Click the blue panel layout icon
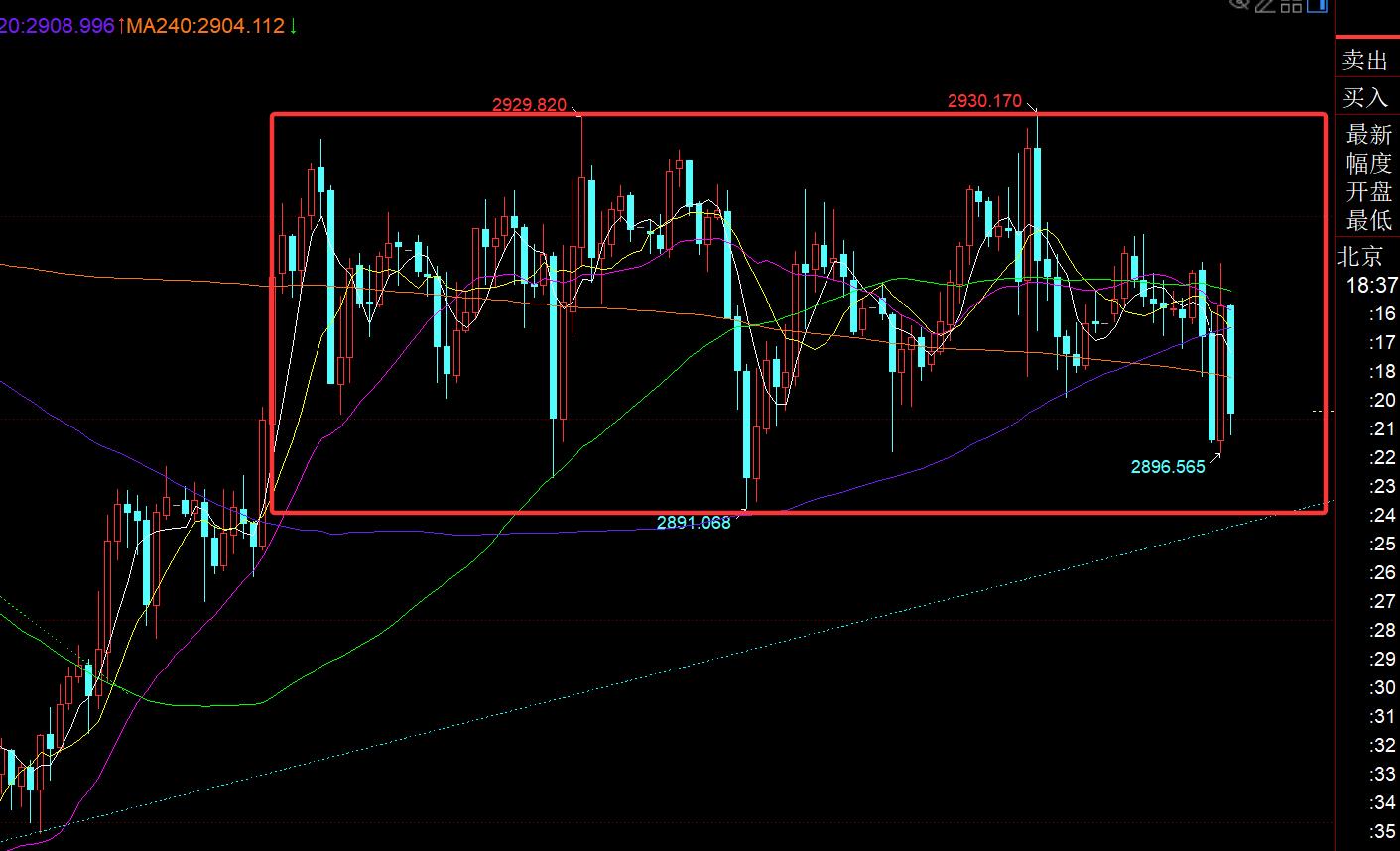1400x851 pixels. [1317, 5]
